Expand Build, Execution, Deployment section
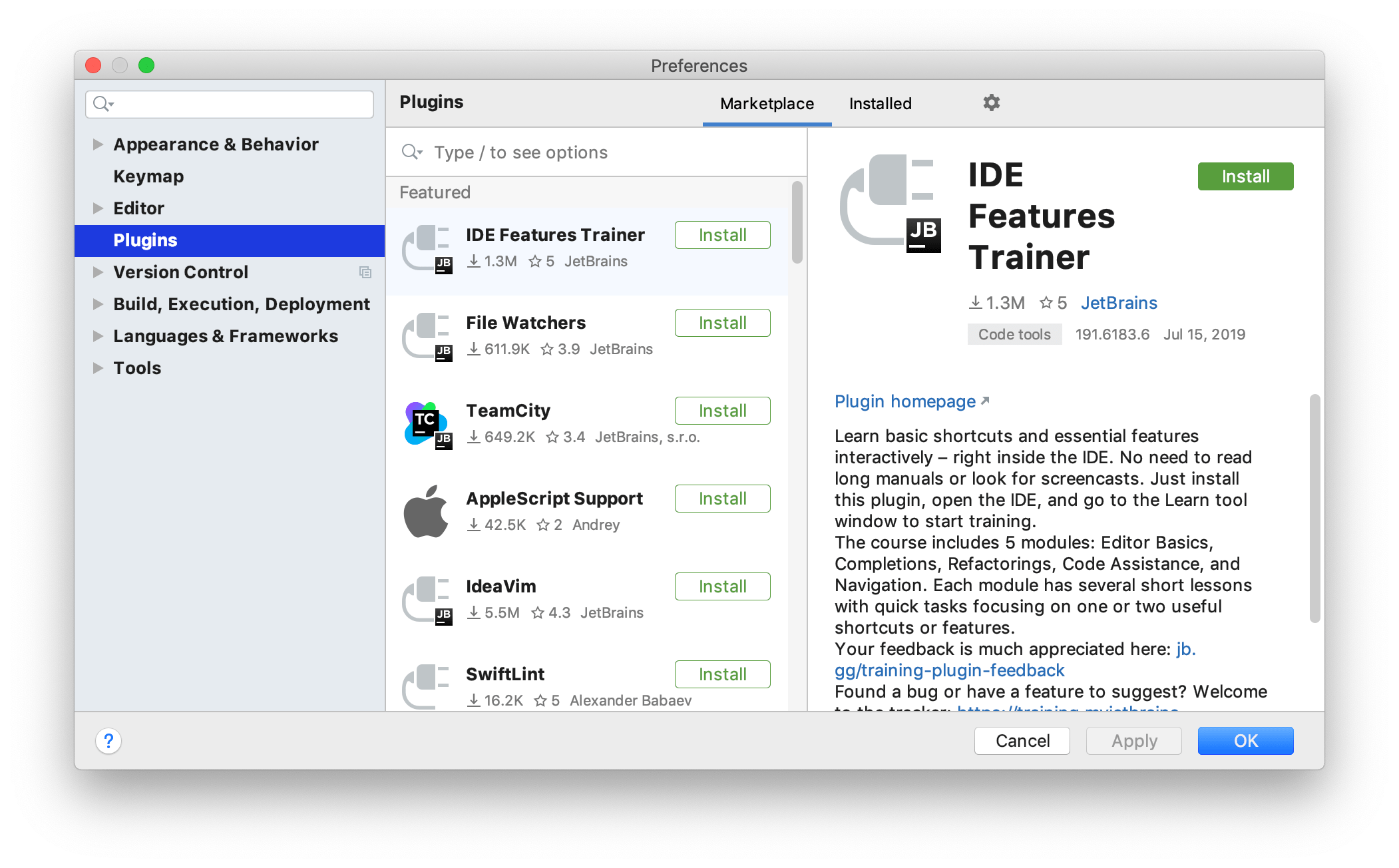Viewport: 1399px width, 868px height. pyautogui.click(x=98, y=304)
